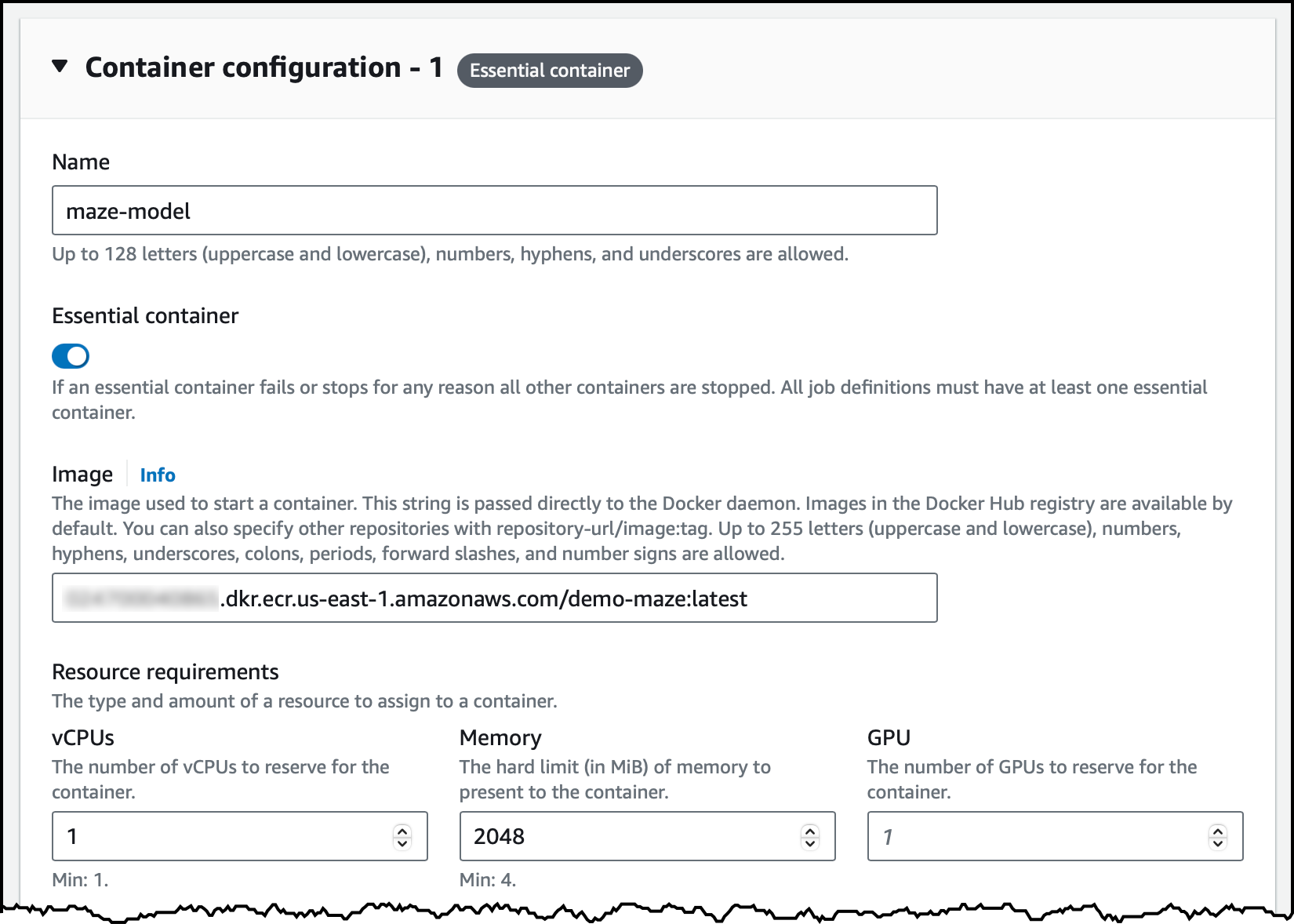Open the Image Info link

pos(158,475)
